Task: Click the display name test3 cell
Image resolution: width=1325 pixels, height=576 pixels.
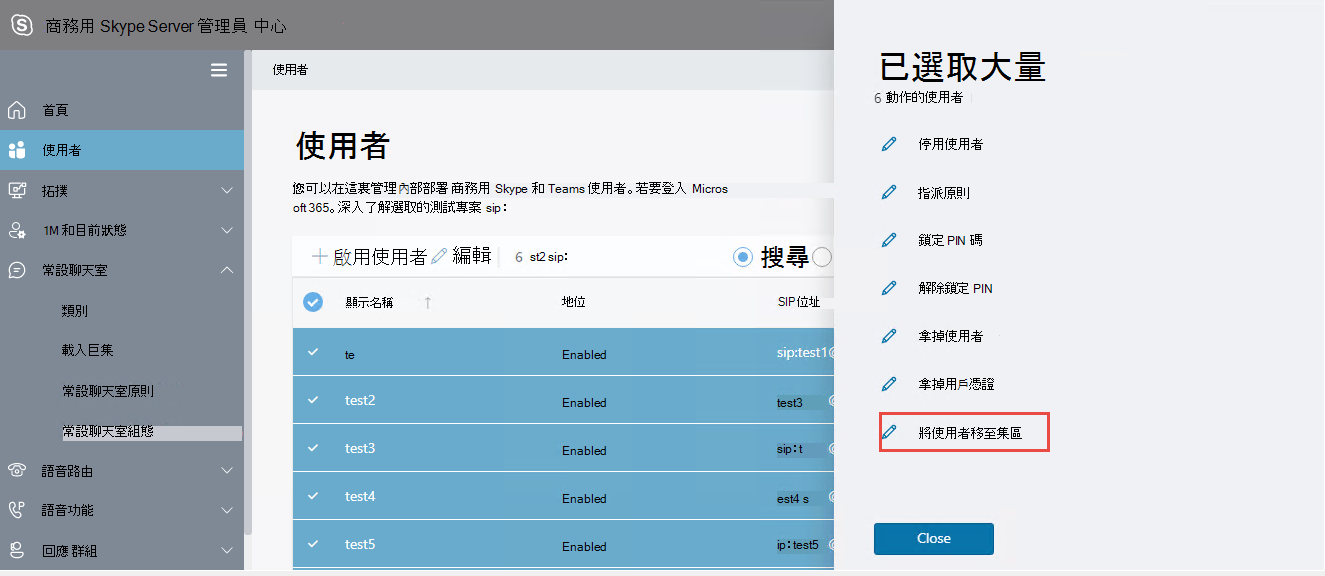Action: pos(360,448)
